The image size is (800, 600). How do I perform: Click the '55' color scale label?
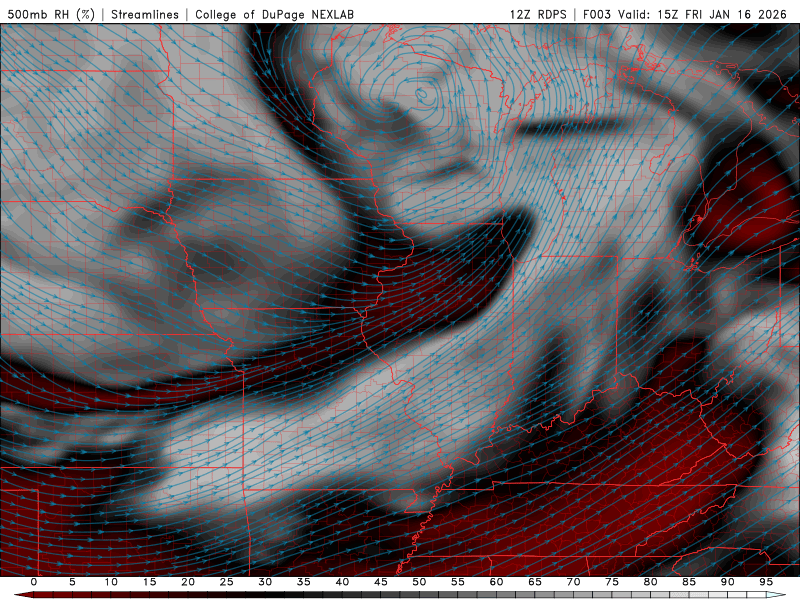[x=458, y=582]
